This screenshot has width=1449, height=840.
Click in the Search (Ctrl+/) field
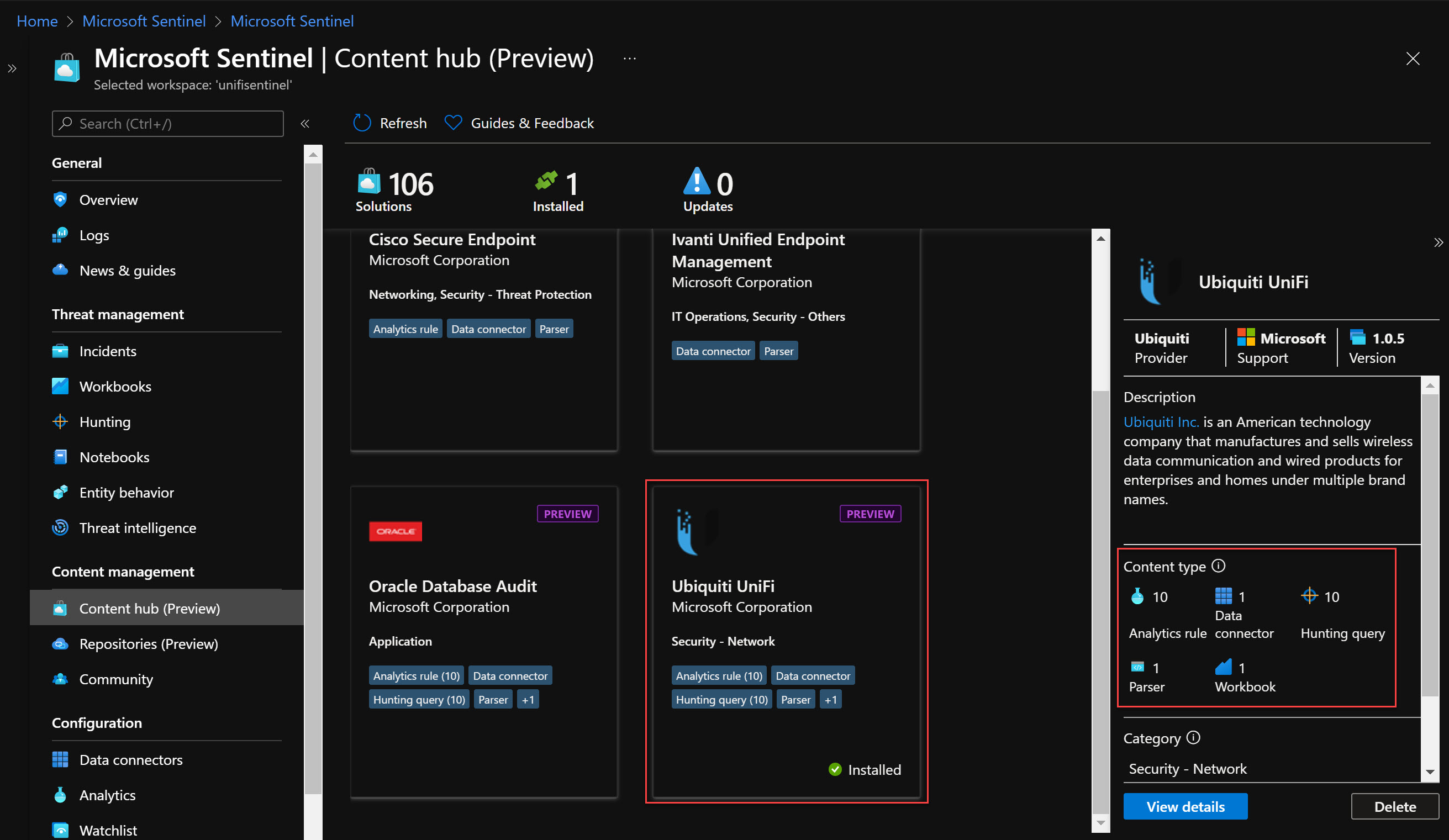167,124
